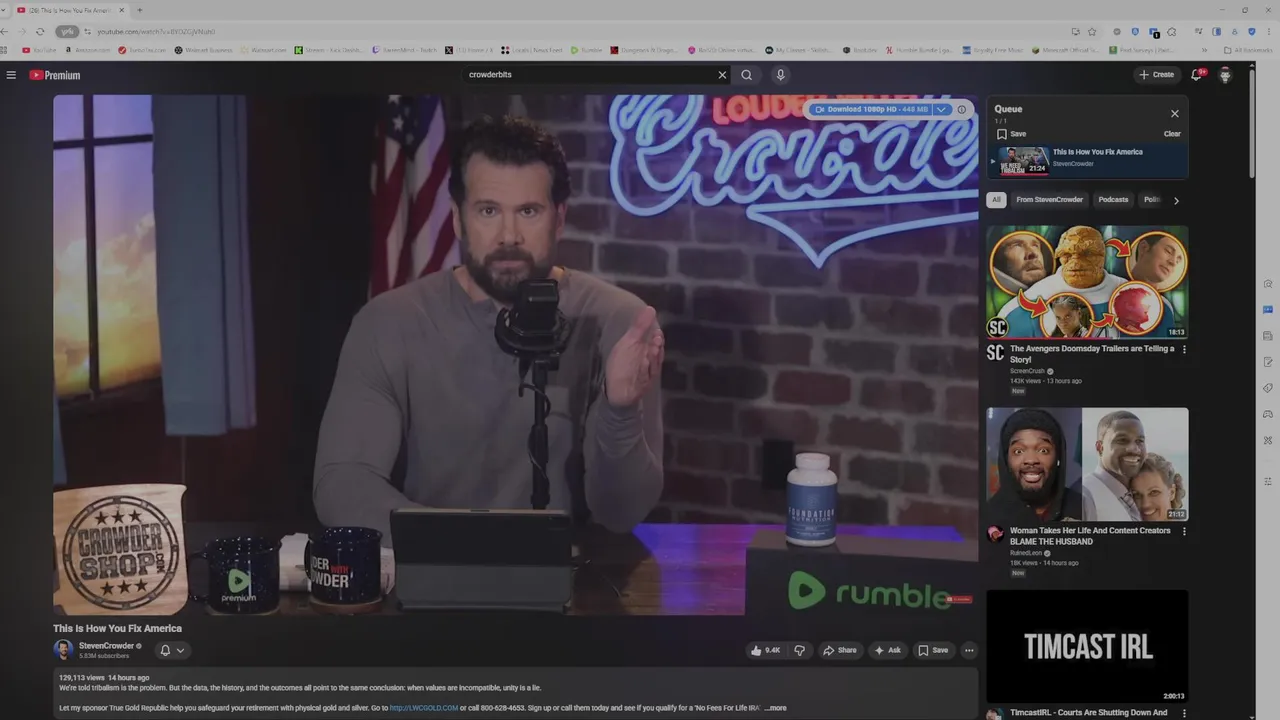The image size is (1280, 720).
Task: Clear the queue
Action: pos(1172,134)
